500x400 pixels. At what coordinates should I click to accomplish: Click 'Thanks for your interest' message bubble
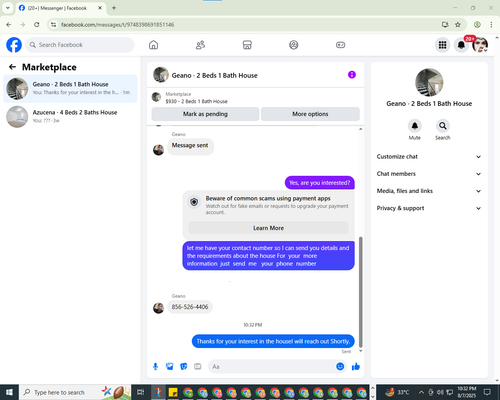click(x=273, y=341)
